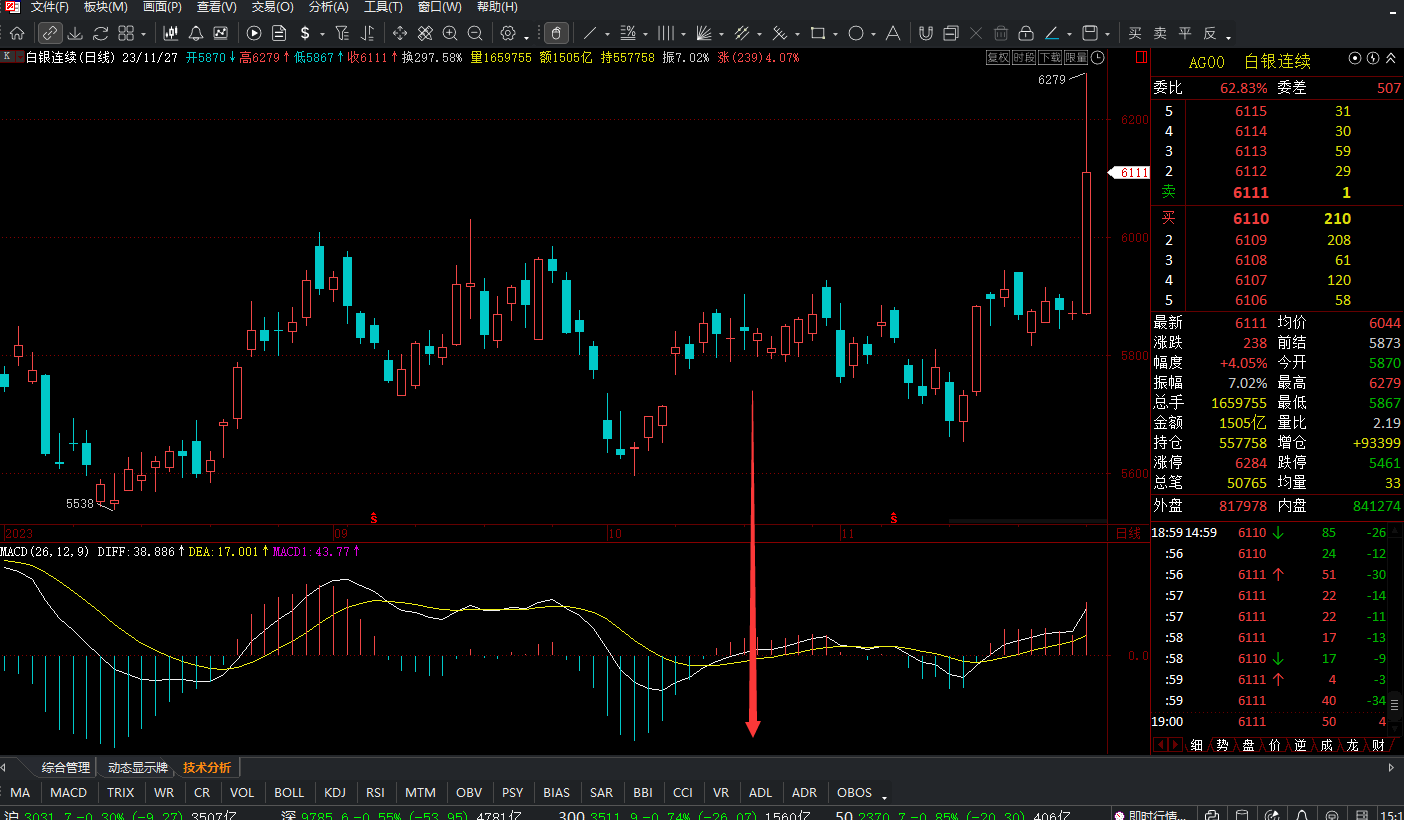
Task: Click the dollar sign icon
Action: point(305,33)
